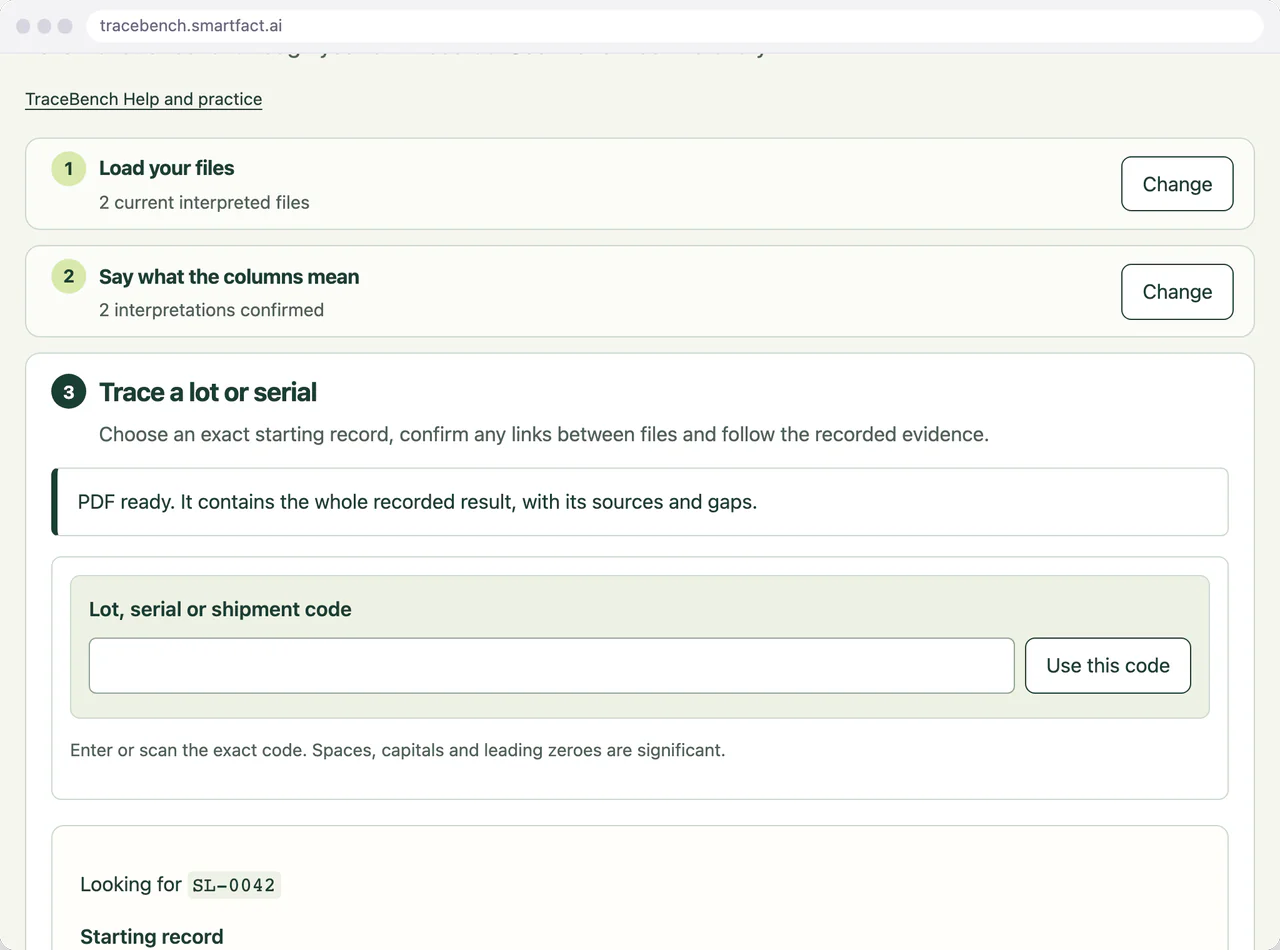Click the Starting record heading

[152, 937]
